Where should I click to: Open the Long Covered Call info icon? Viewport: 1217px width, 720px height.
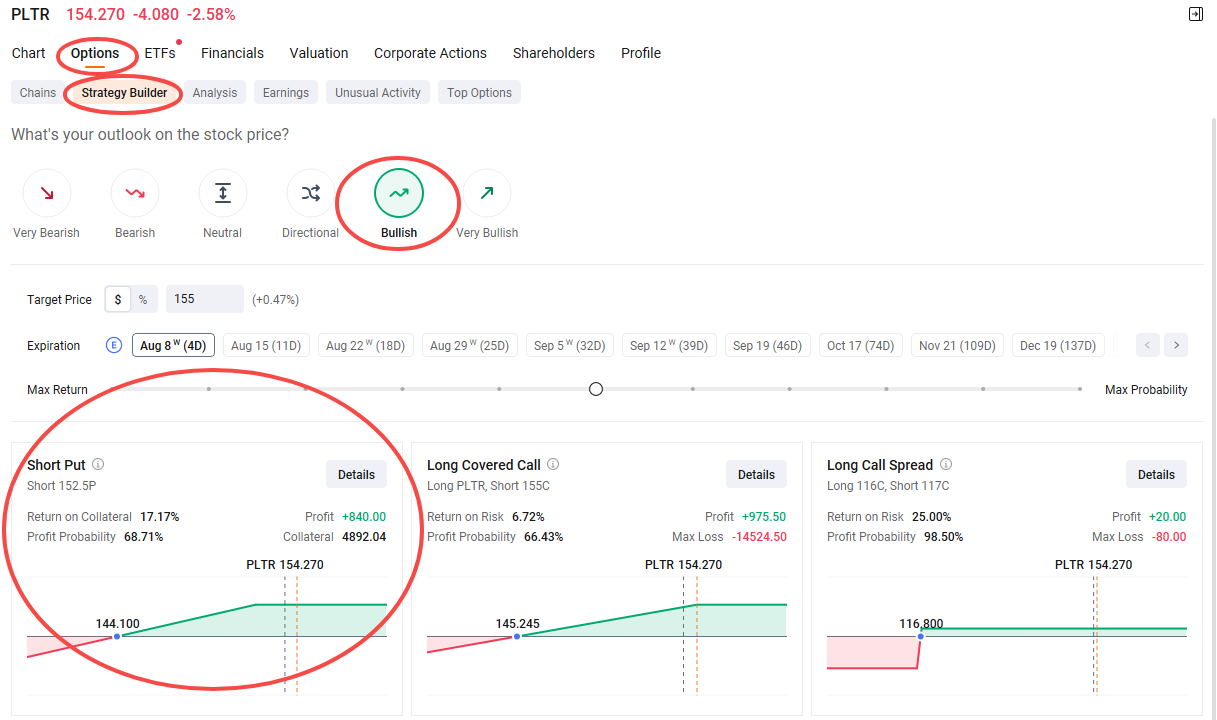(x=553, y=465)
